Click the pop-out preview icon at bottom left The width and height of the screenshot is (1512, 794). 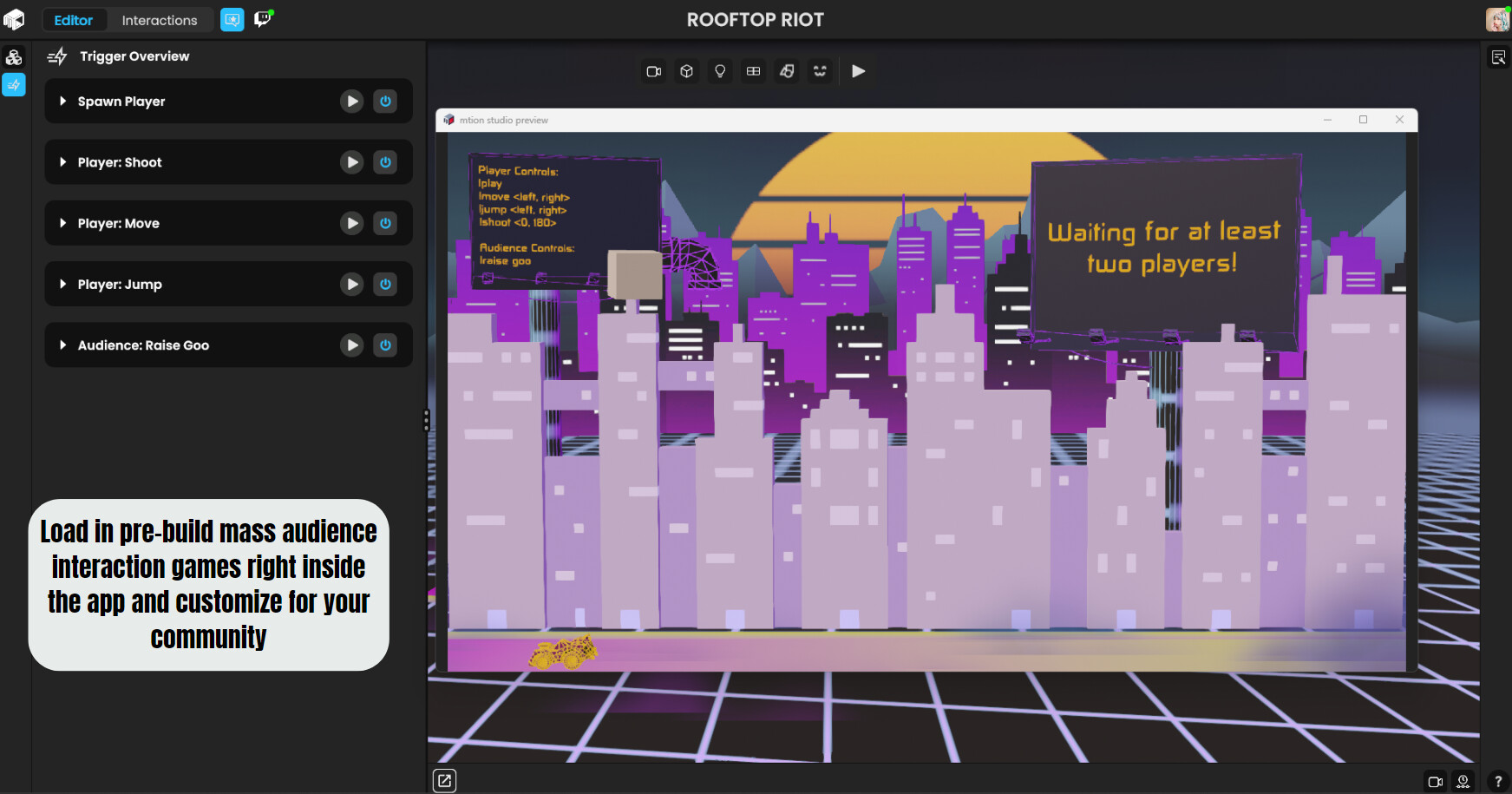point(444,780)
